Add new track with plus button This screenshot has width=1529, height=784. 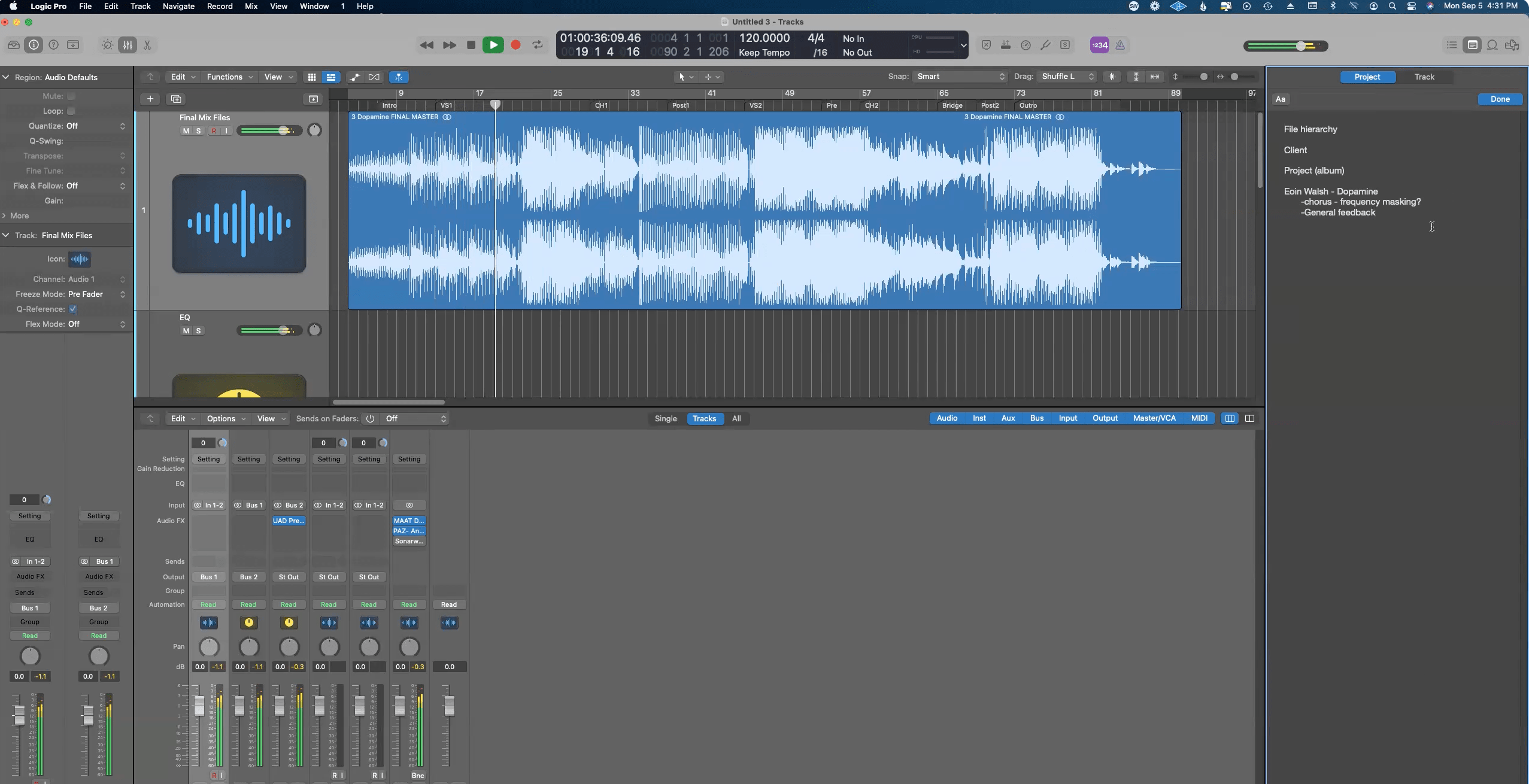click(x=150, y=99)
